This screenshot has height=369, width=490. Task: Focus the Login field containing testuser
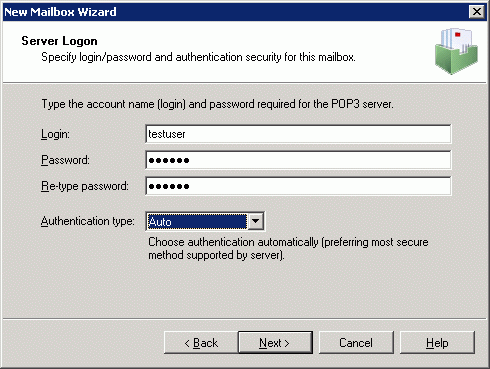coord(298,134)
